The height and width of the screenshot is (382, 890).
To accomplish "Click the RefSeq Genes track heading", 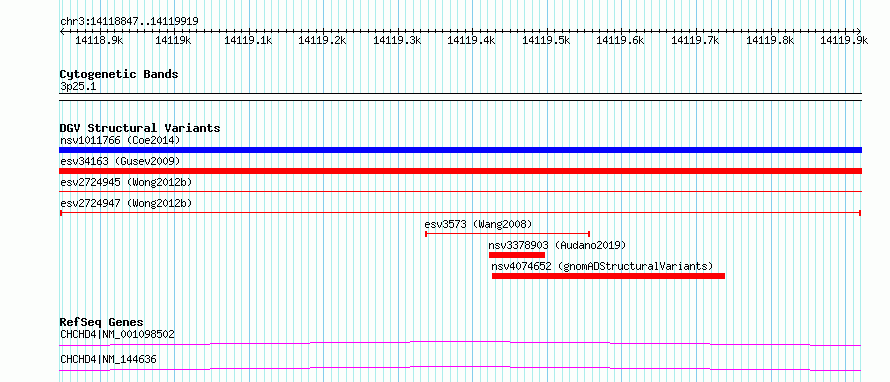I will tap(102, 322).
